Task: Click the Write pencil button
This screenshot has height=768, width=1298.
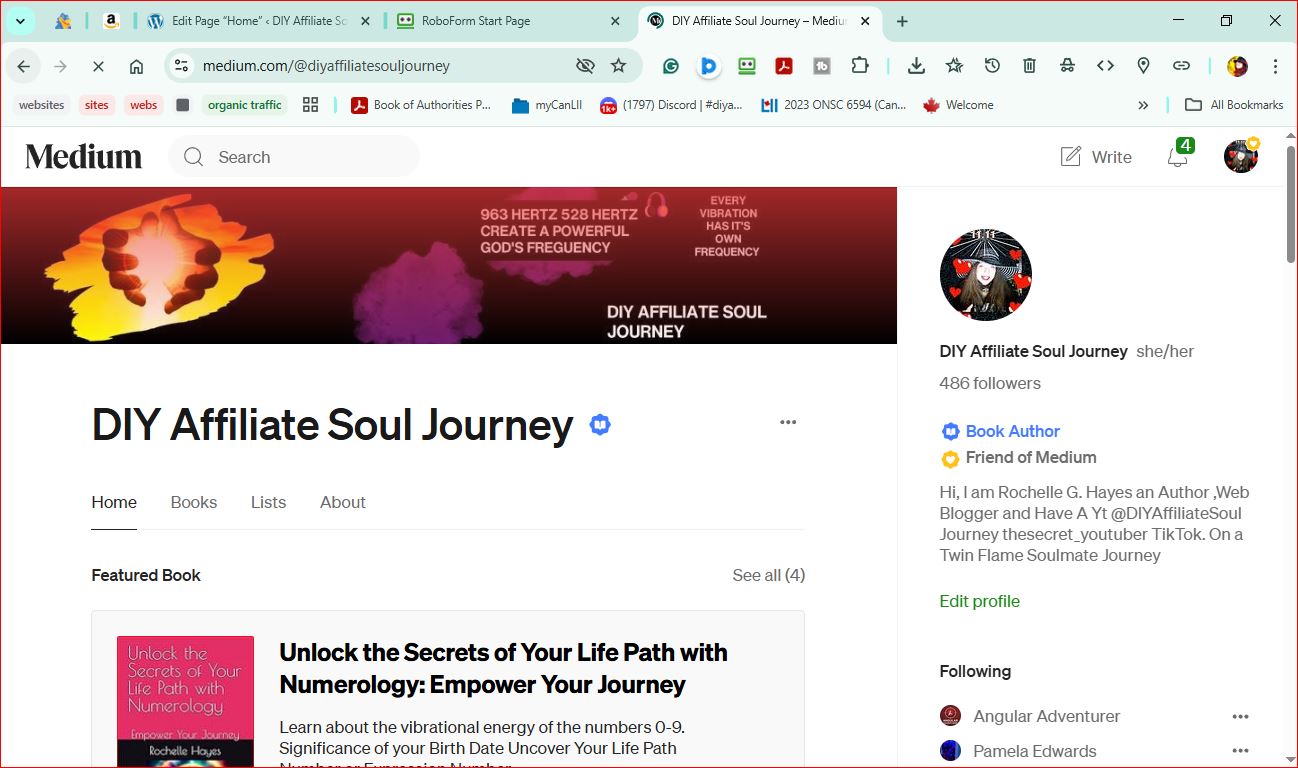Action: (x=1096, y=157)
